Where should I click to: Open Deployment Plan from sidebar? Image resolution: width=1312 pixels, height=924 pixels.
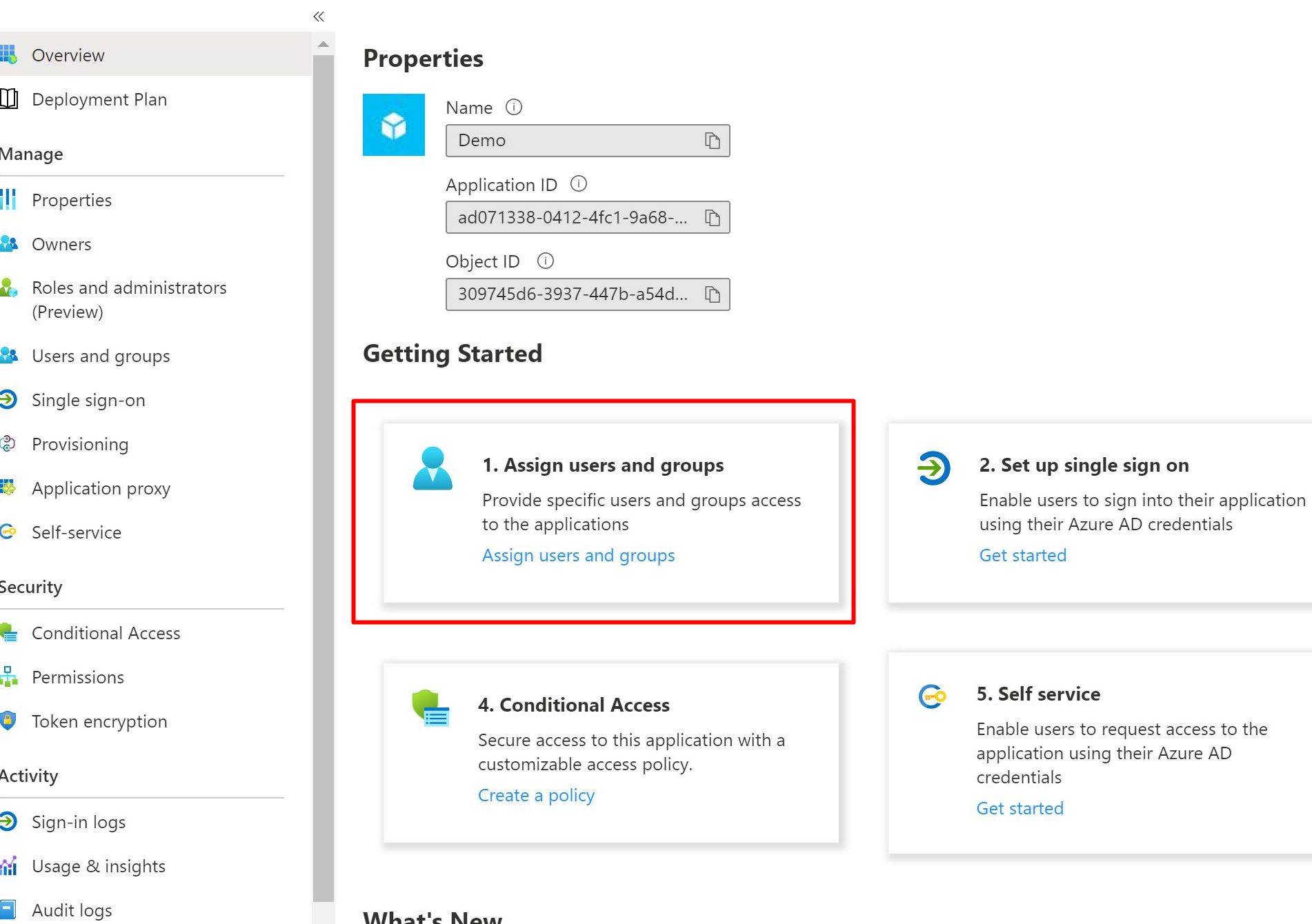click(99, 99)
